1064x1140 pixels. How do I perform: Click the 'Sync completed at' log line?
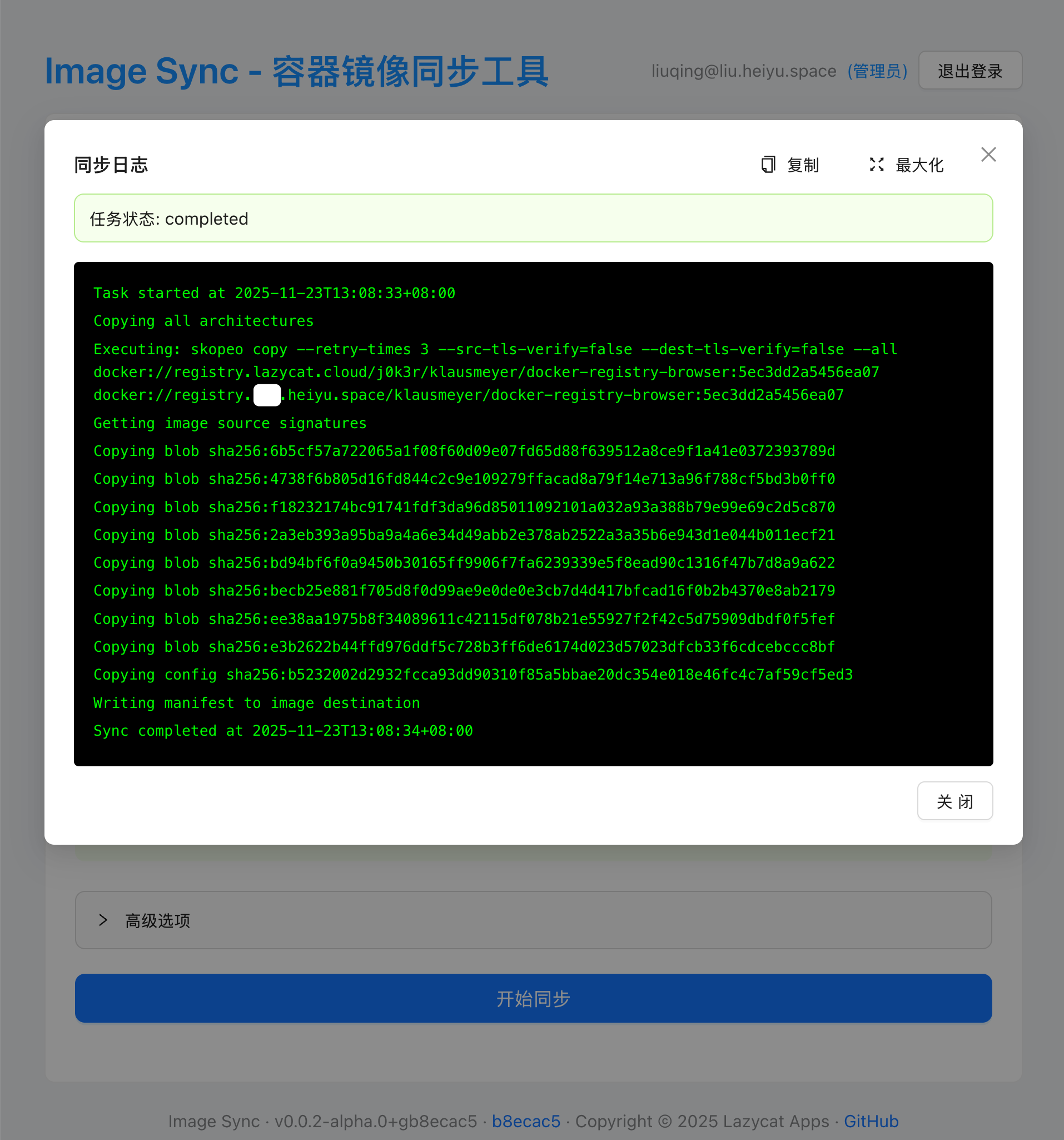coord(283,731)
